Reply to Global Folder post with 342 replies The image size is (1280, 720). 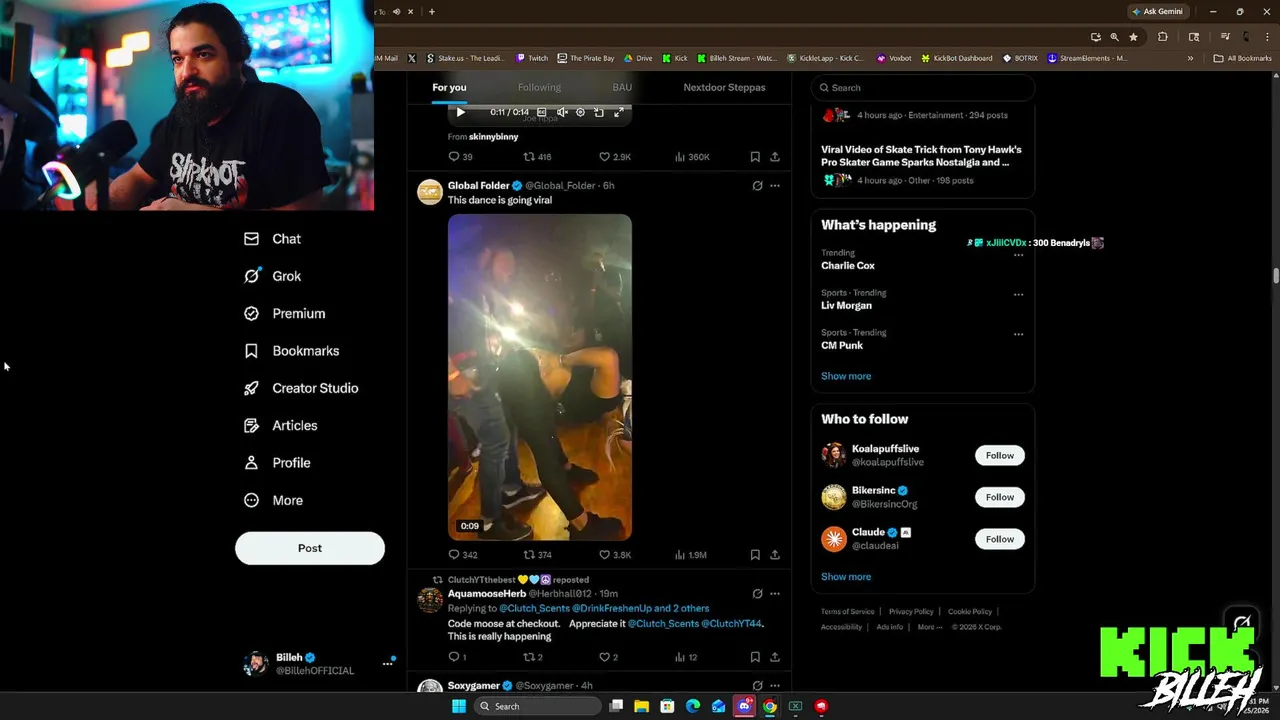pyautogui.click(x=462, y=555)
